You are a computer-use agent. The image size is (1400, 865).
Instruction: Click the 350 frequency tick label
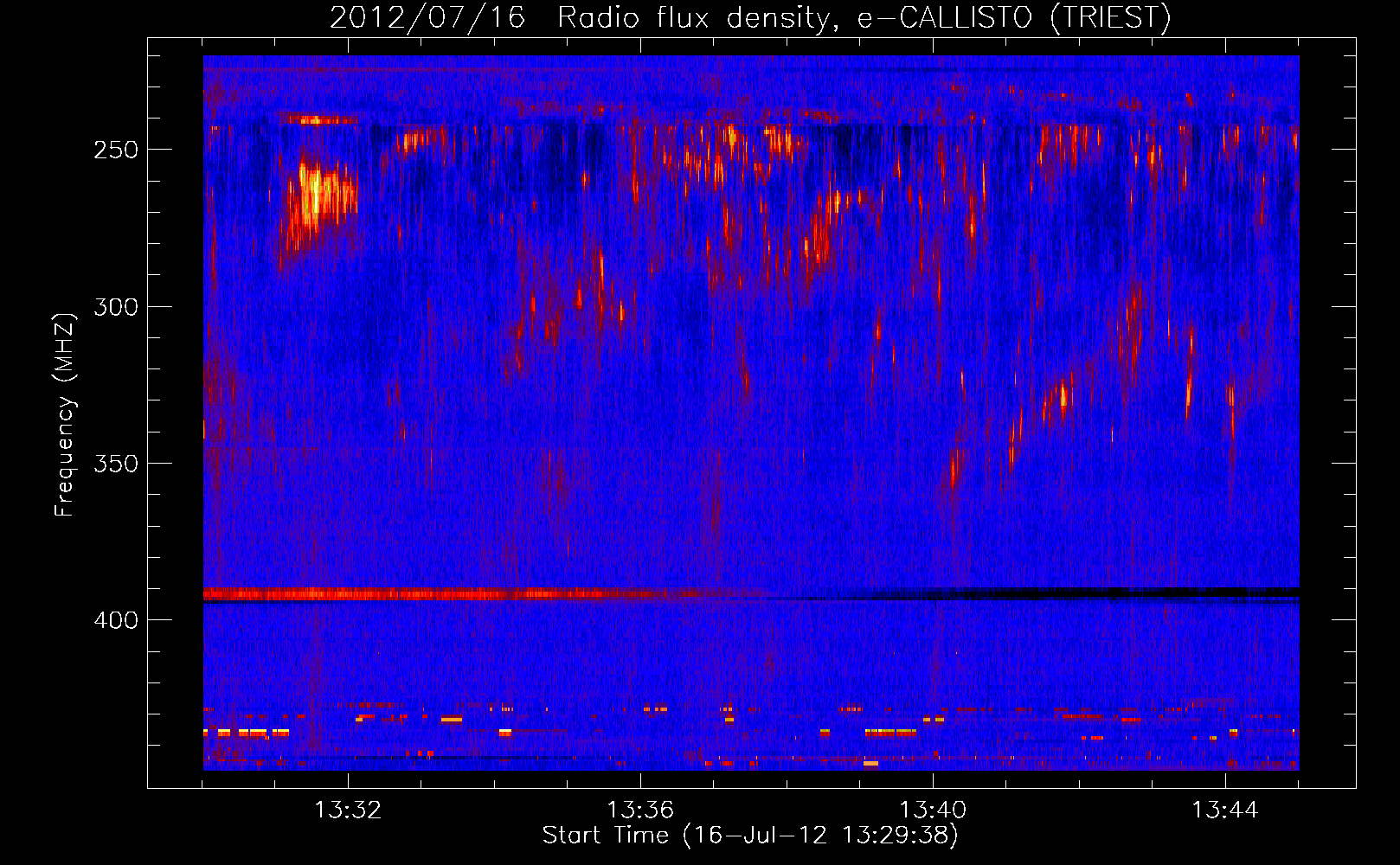point(116,464)
